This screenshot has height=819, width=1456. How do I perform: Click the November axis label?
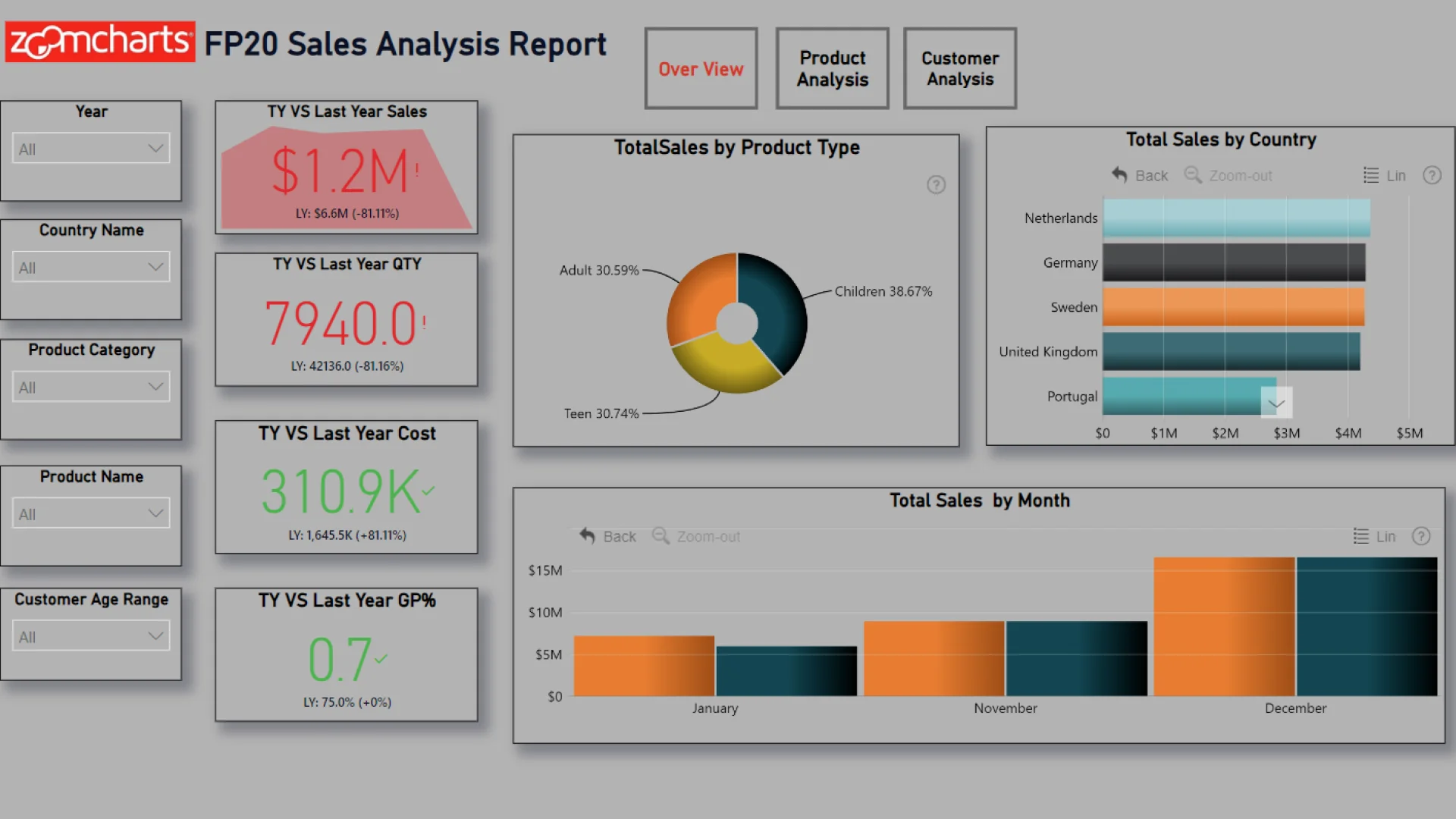pyautogui.click(x=1006, y=708)
